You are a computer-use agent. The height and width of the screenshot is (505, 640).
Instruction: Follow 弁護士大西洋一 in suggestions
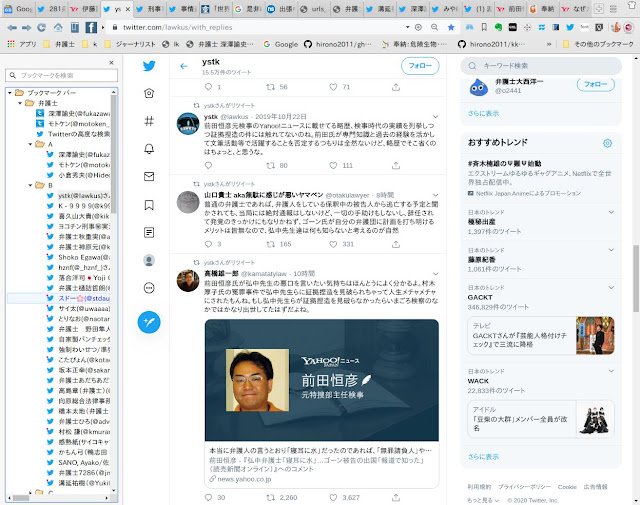pyautogui.click(x=596, y=84)
